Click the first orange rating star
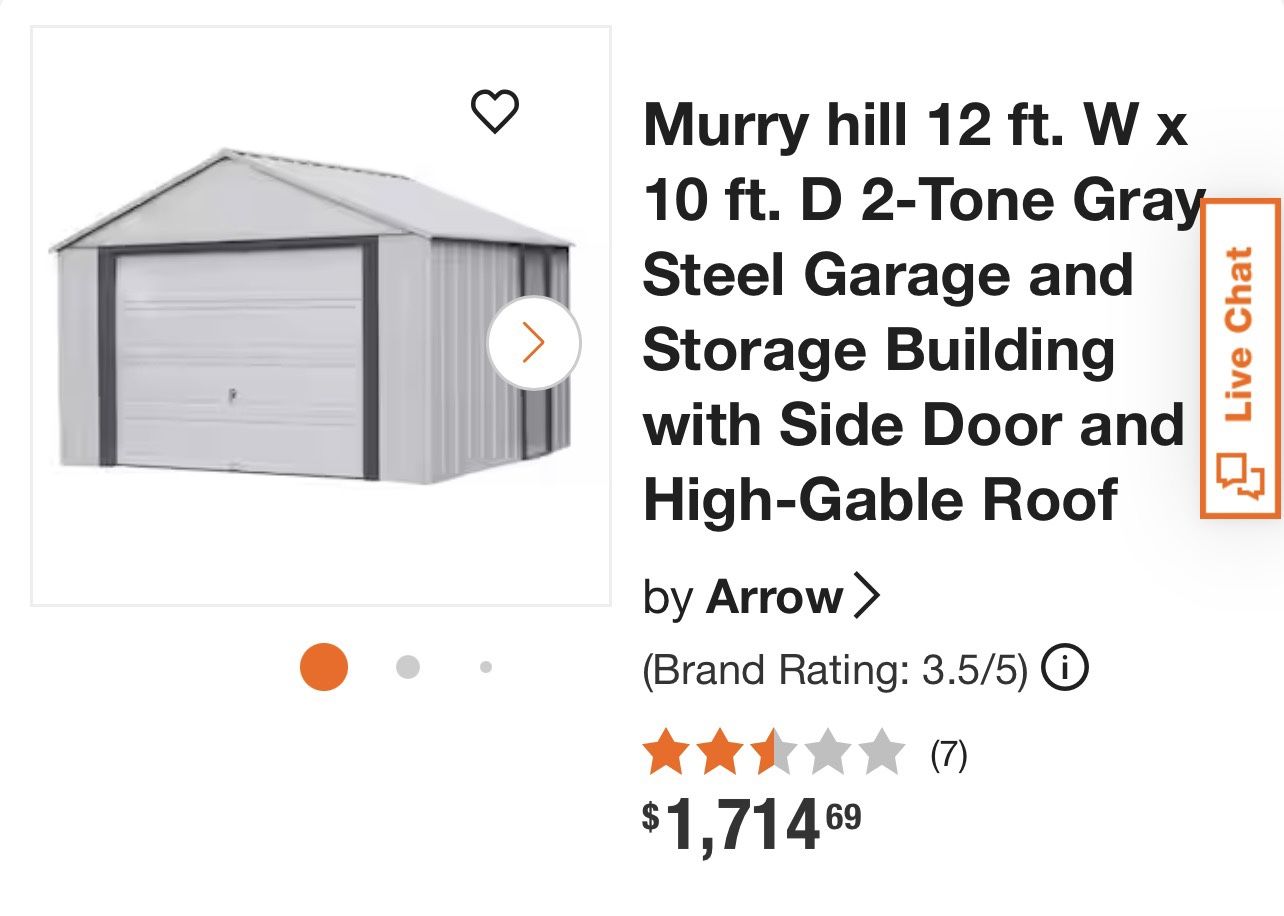This screenshot has width=1284, height=916. [663, 753]
